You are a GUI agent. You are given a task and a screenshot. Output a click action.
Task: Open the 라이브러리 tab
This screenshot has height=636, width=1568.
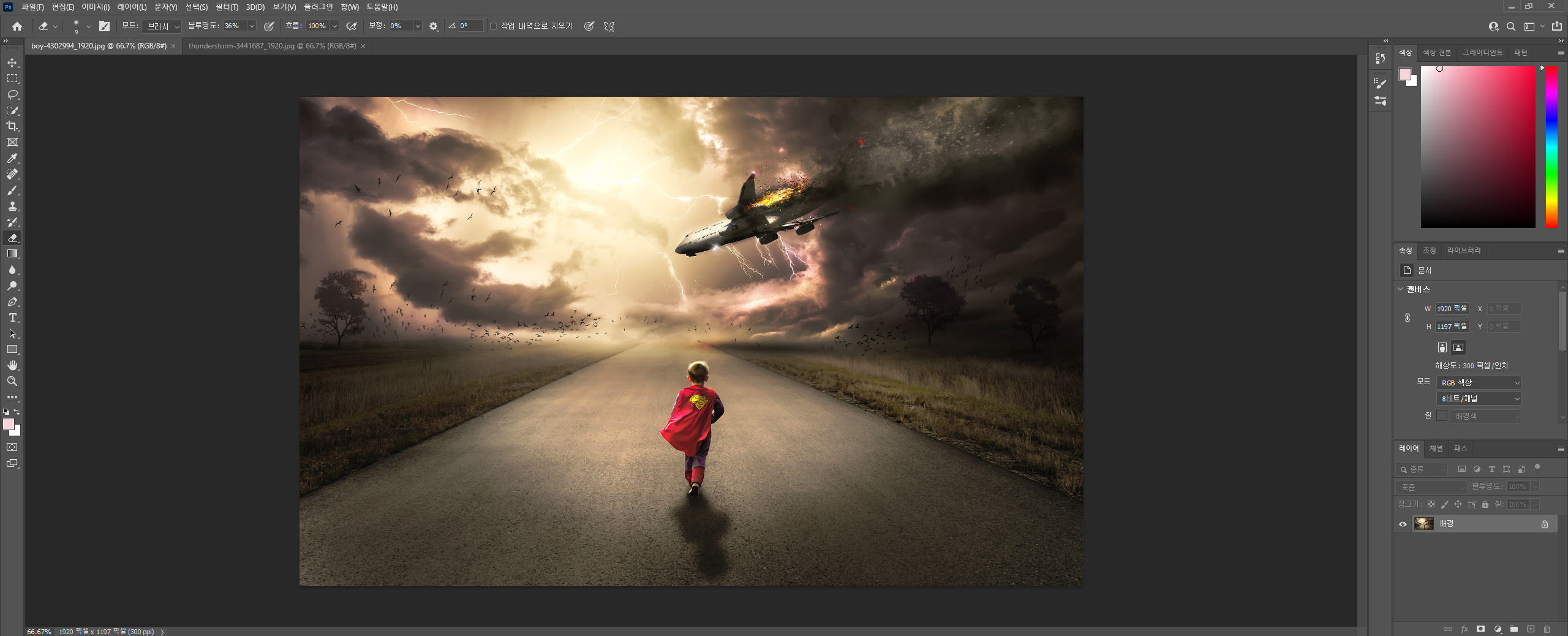click(x=1464, y=250)
